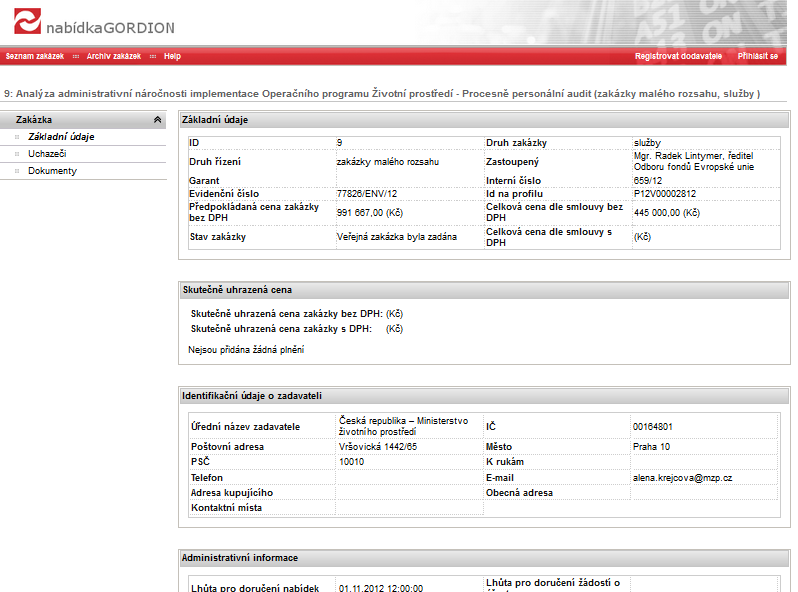Open Archiv zakázek in top menu
Image resolution: width=798 pixels, height=592 pixels.
coord(113,56)
